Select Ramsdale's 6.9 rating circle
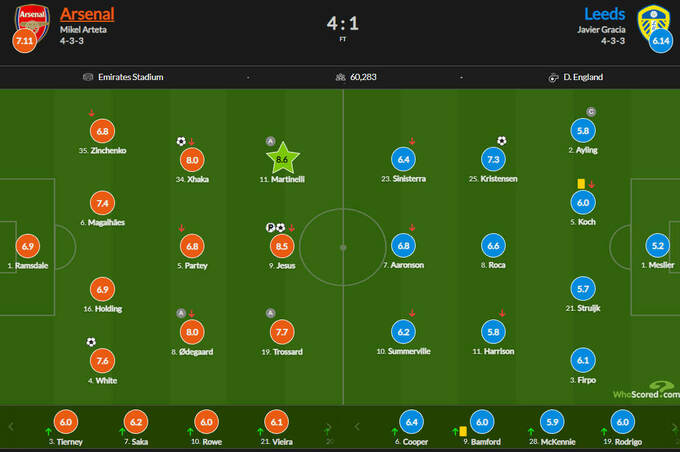The height and width of the screenshot is (452, 680). (x=28, y=246)
